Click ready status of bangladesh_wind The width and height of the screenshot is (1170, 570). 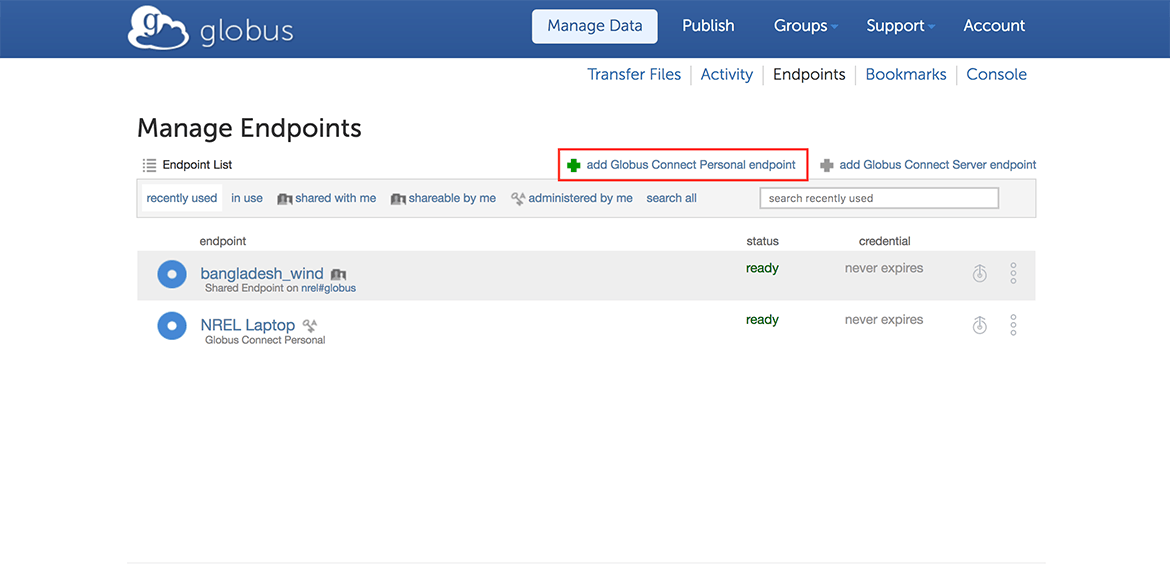[x=763, y=269]
